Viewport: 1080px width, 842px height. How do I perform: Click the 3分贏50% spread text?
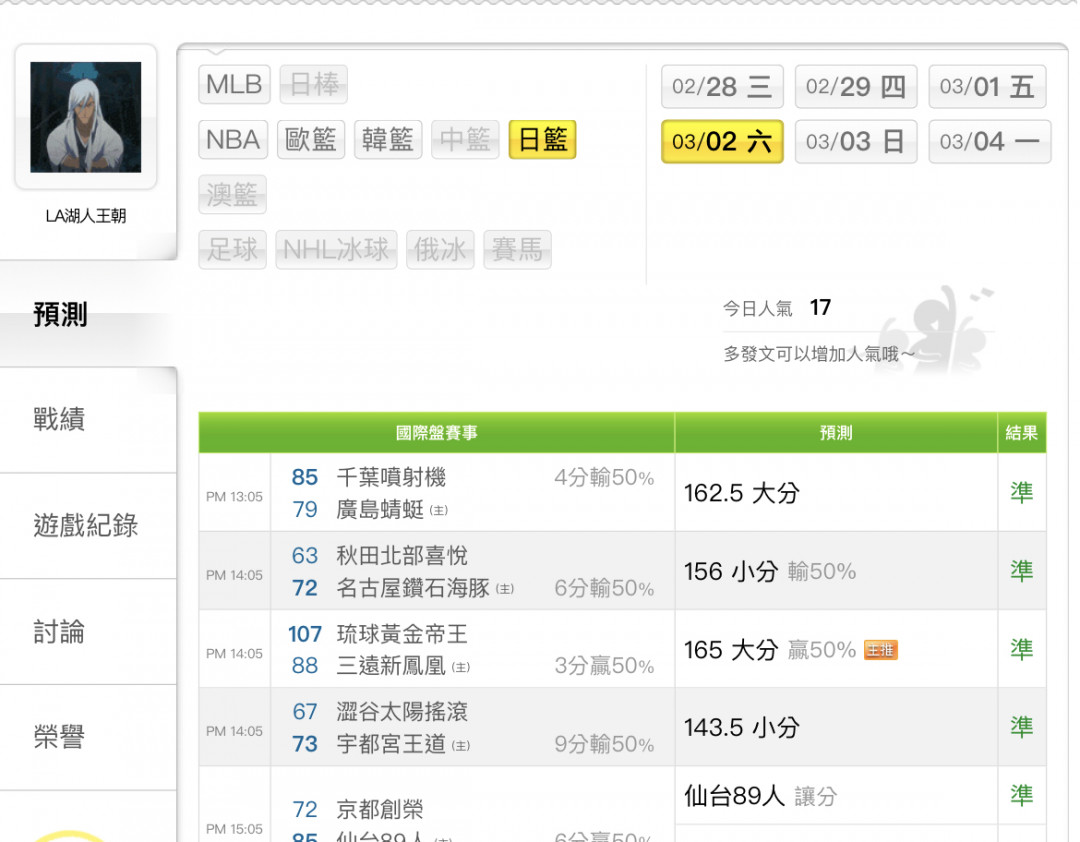click(604, 666)
